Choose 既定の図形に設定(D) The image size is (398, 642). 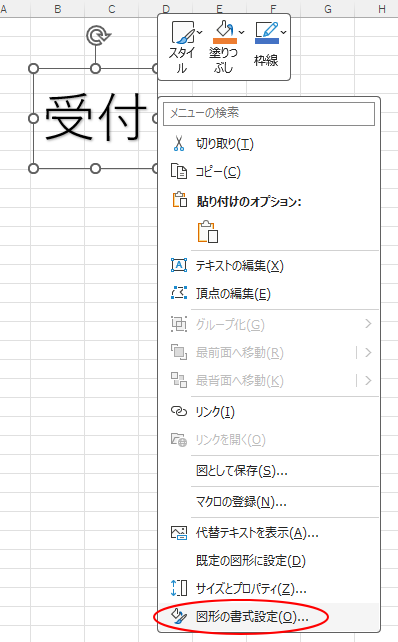pos(251,561)
